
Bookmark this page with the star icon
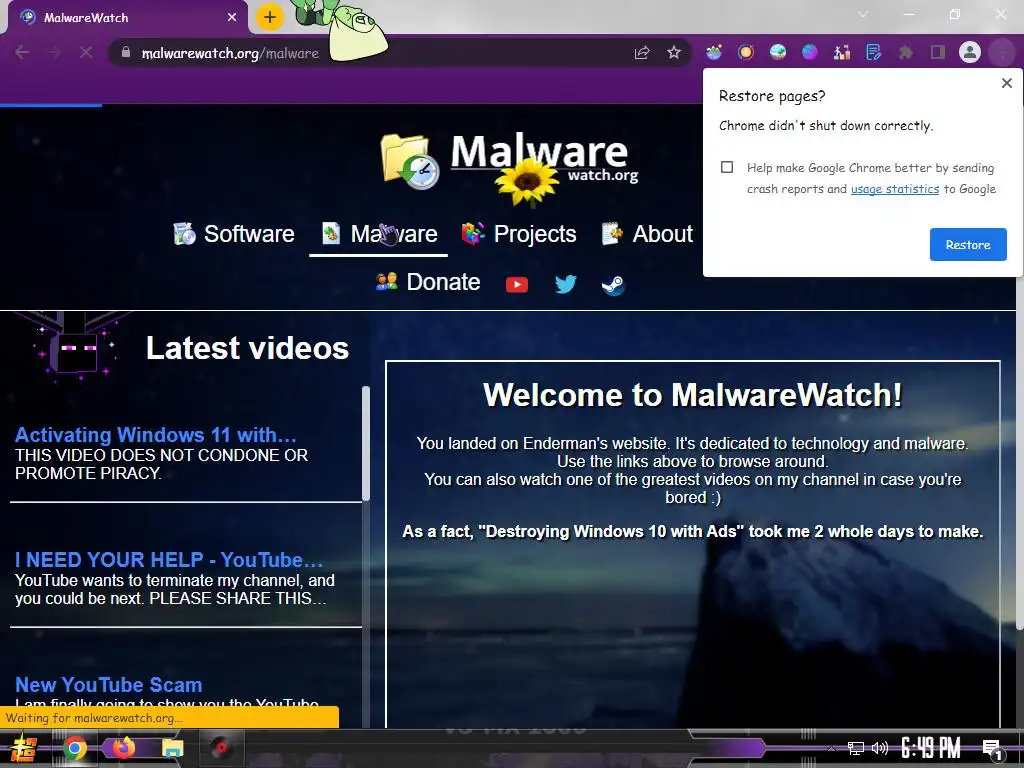point(674,52)
